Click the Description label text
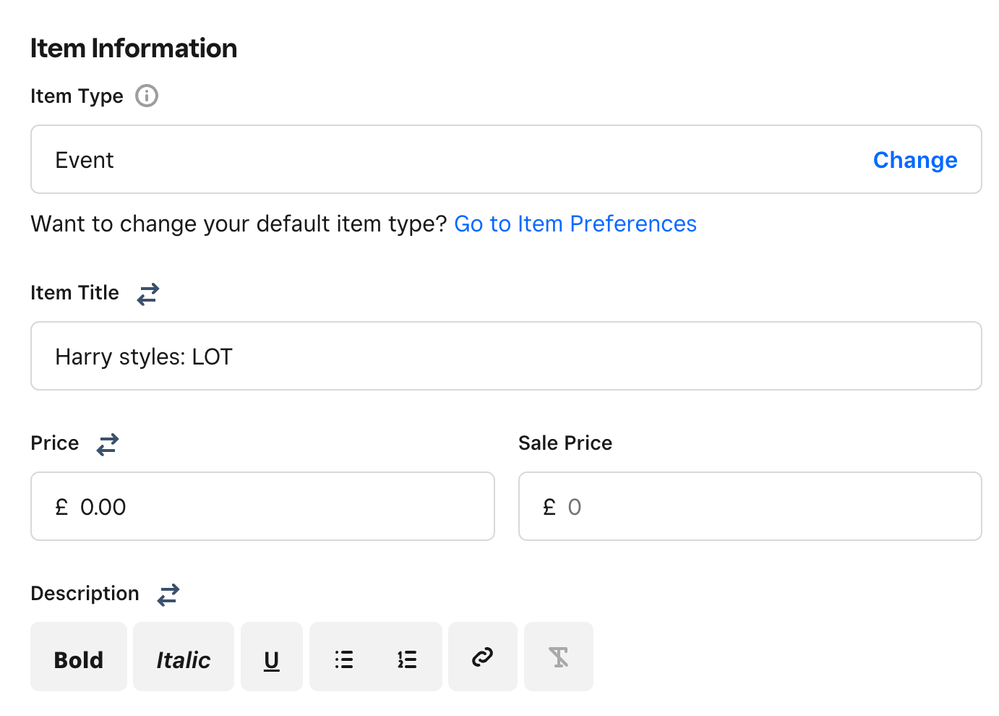Viewport: 999px width, 716px height. (x=85, y=594)
